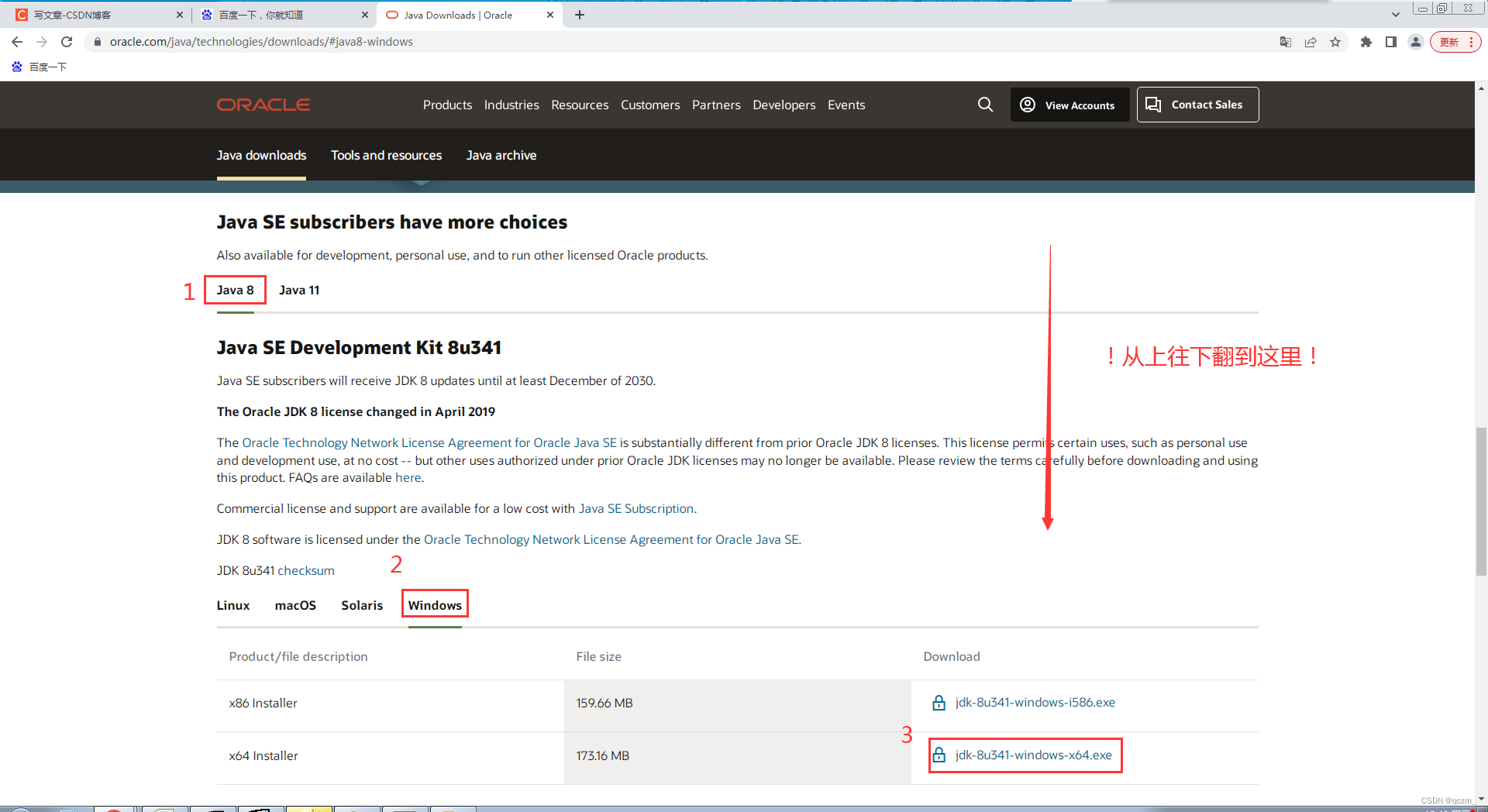Click the red 更新 update button

(x=1455, y=42)
